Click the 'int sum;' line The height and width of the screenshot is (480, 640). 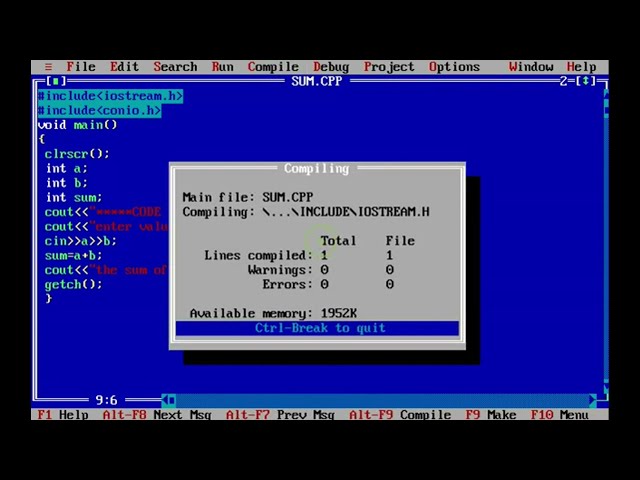(x=73, y=198)
